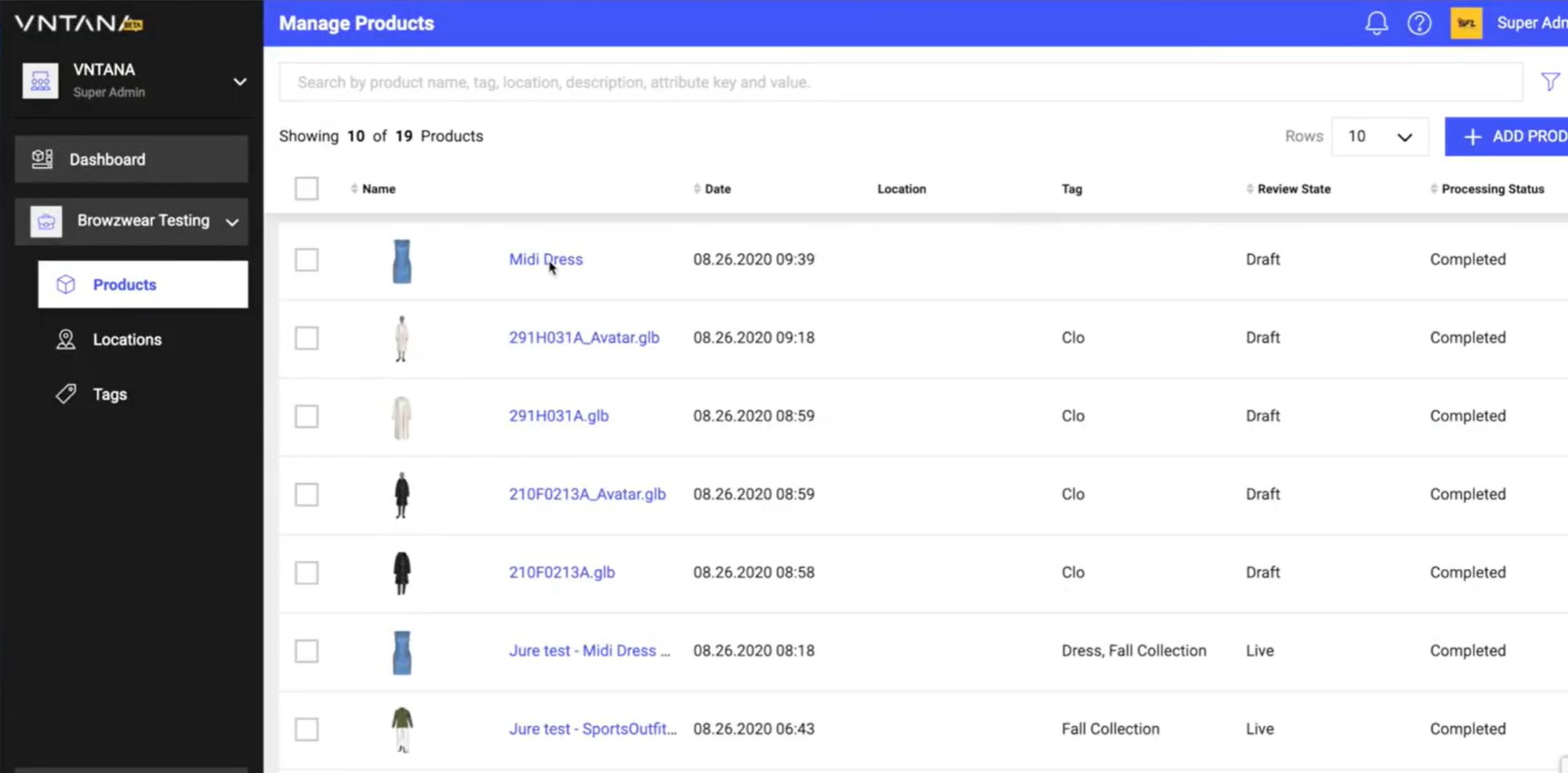Click the Date column sort icon
The image size is (1568, 773).
pos(697,189)
